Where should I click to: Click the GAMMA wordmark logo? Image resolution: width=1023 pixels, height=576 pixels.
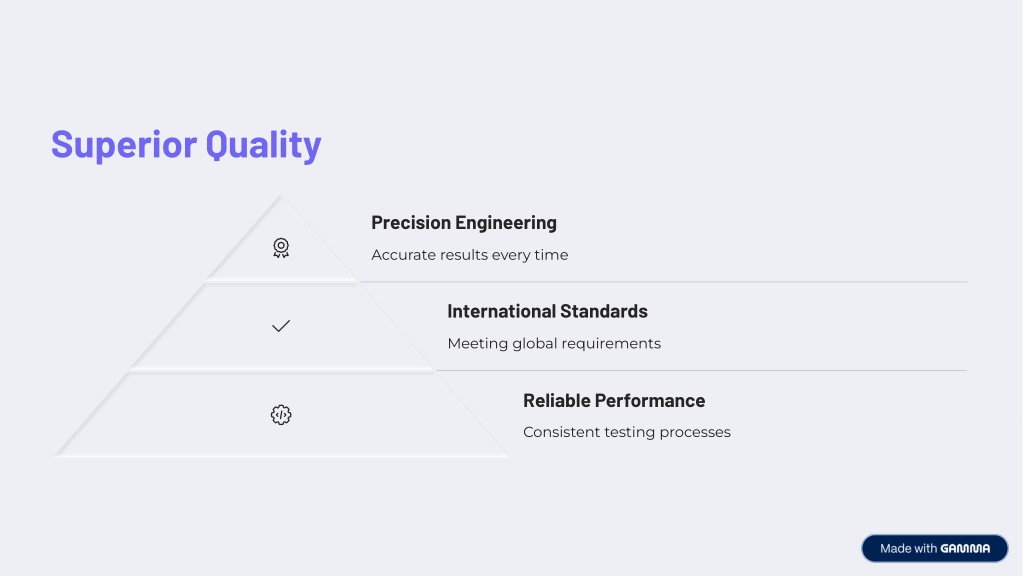[x=965, y=549]
